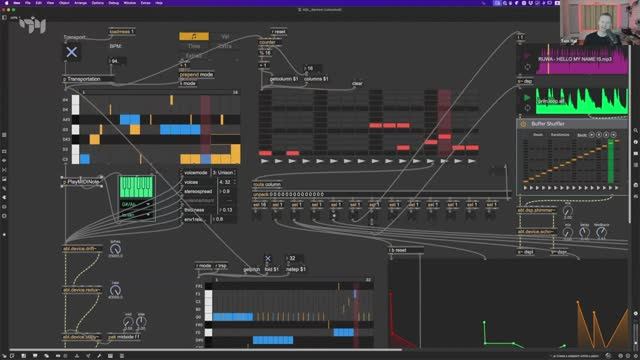This screenshot has height=360, width=640.
Task: Click the stereospread number box 0.9
Action: tap(227, 191)
